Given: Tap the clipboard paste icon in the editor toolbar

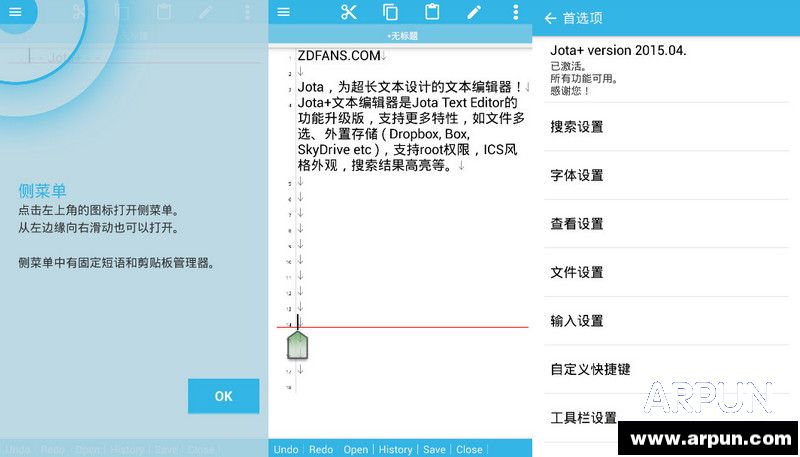Looking at the screenshot, I should pyautogui.click(x=432, y=12).
